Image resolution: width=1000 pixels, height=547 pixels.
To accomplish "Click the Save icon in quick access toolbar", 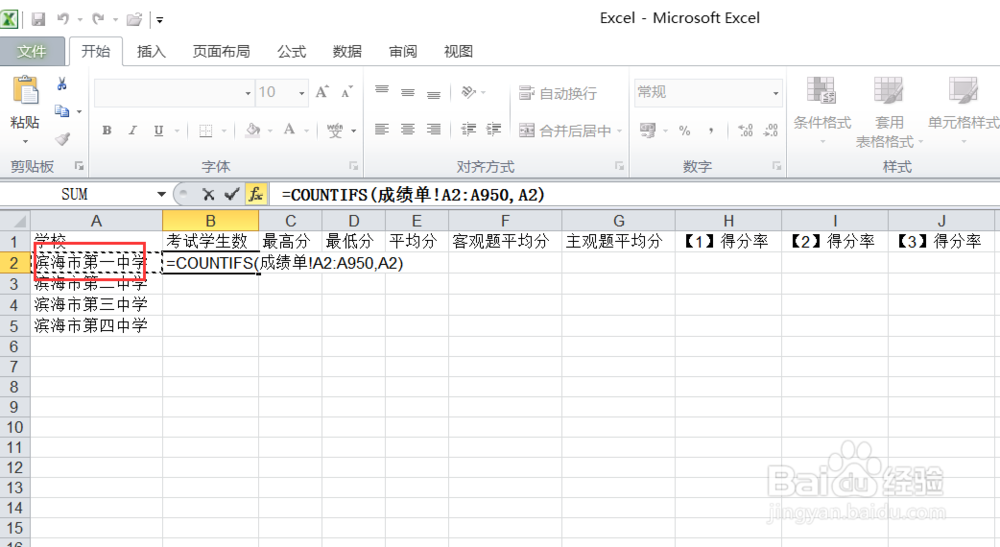I will 38,19.
